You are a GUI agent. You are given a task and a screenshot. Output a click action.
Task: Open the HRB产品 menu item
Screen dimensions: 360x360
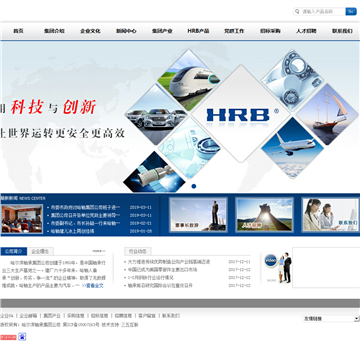click(x=198, y=31)
